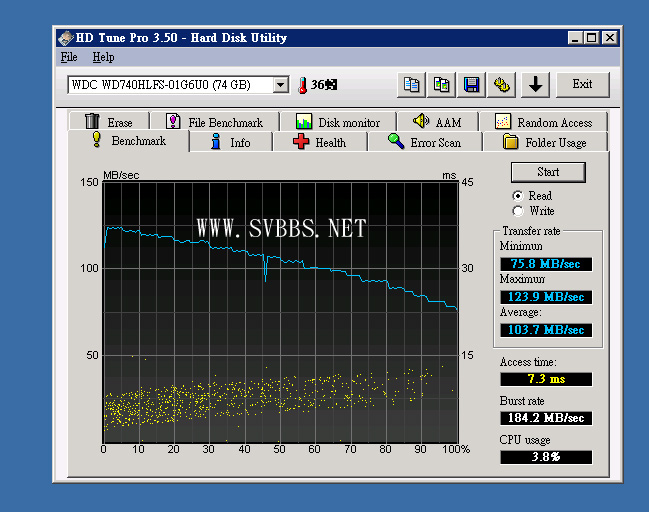This screenshot has height=512, width=649.
Task: Expand the WDC WD740HLFS drive dropdown
Action: [x=281, y=85]
